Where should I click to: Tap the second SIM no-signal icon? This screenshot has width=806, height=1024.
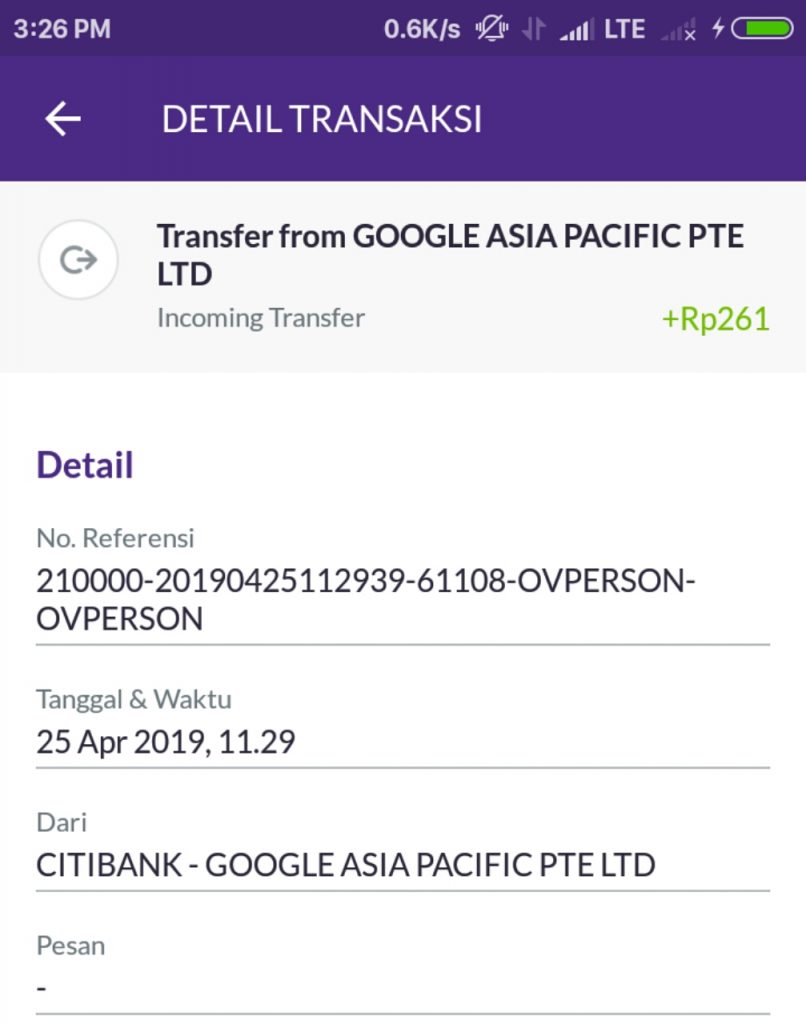678,30
